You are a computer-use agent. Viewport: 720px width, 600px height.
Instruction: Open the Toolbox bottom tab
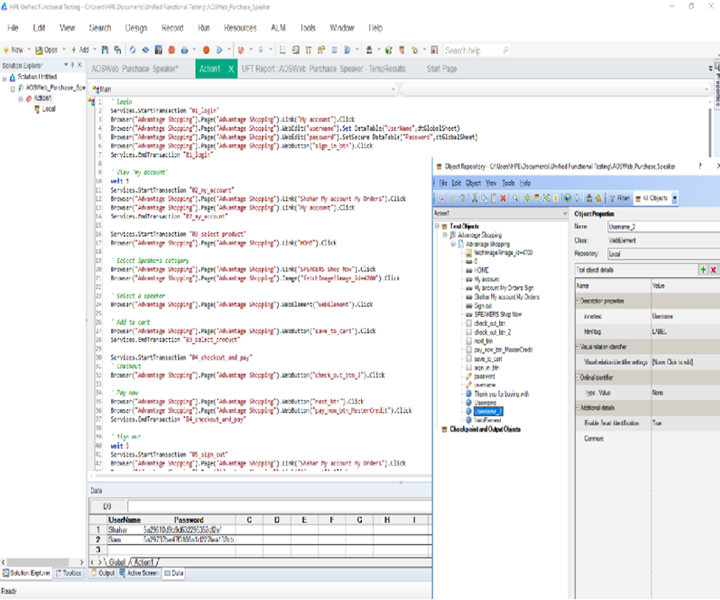coord(68,573)
